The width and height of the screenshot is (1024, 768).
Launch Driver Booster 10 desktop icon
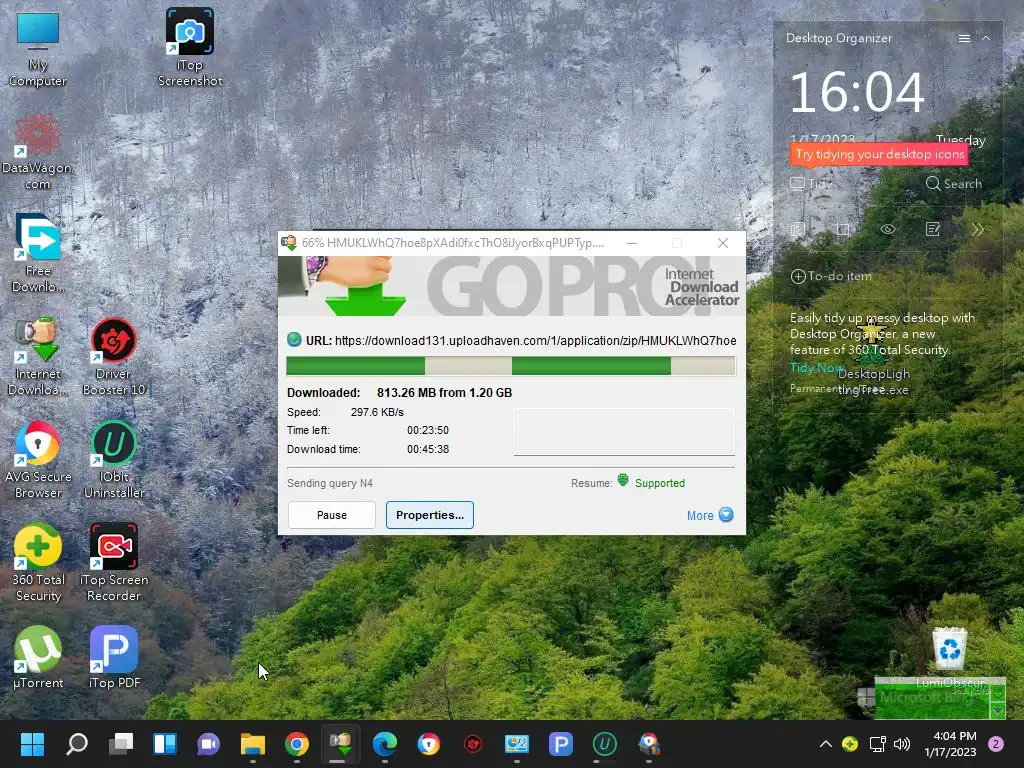(114, 356)
